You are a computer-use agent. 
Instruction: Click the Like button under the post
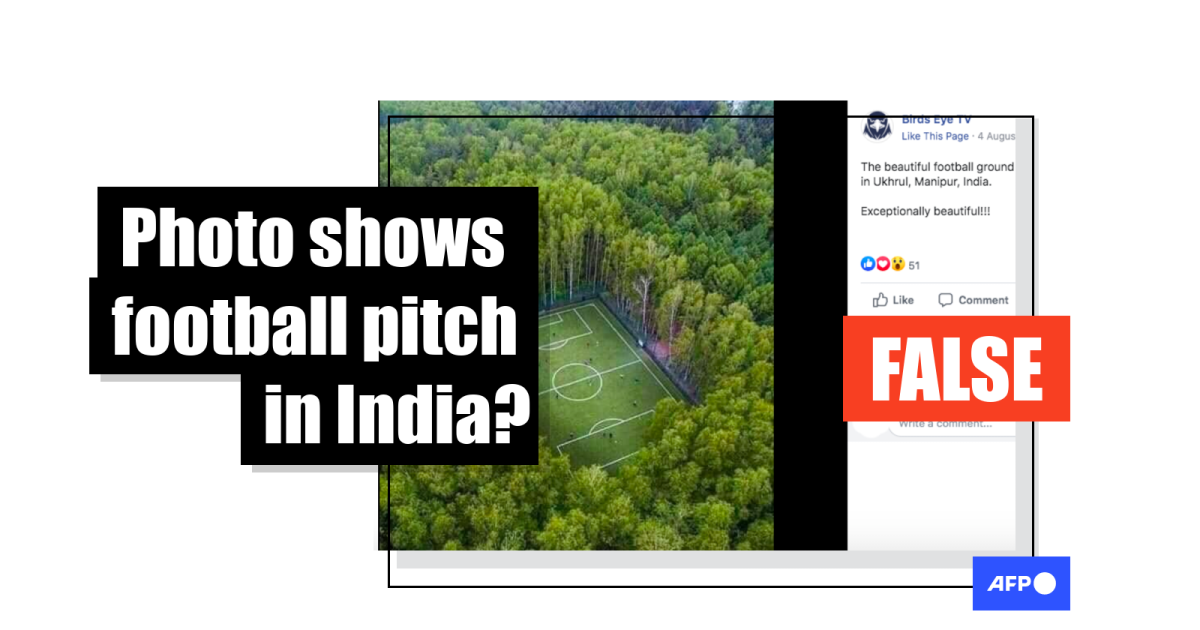[893, 300]
